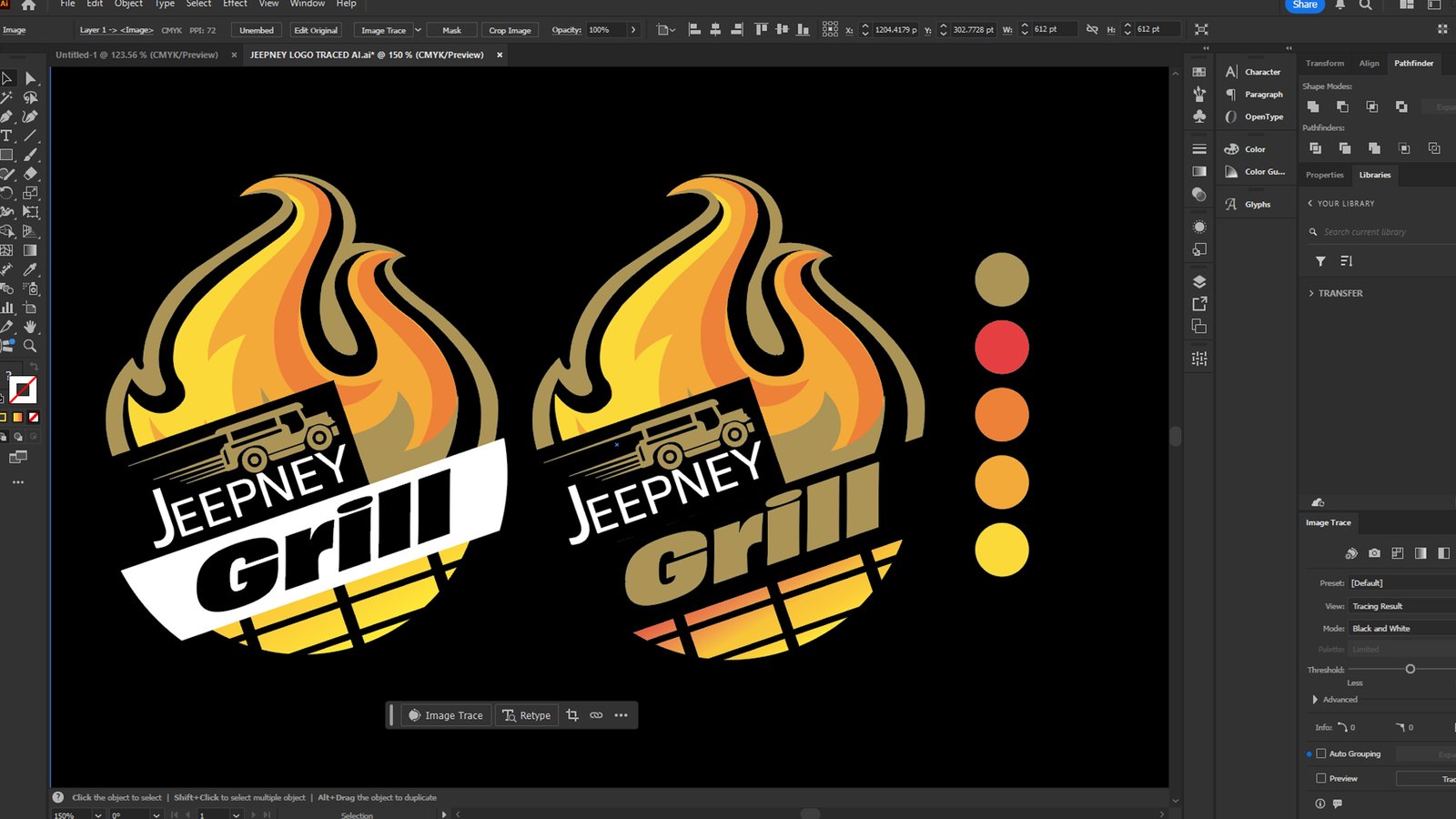Select the Zoom tool magnifier
Viewport: 1456px width, 819px height.
[x=30, y=346]
